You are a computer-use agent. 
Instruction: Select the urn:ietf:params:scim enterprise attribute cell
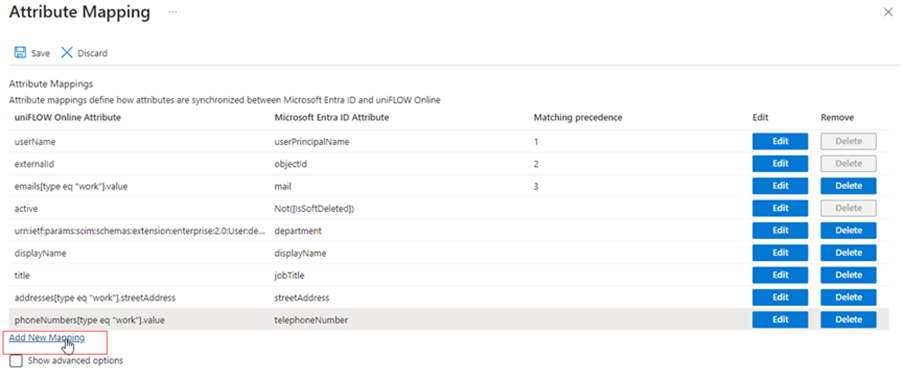pos(140,231)
